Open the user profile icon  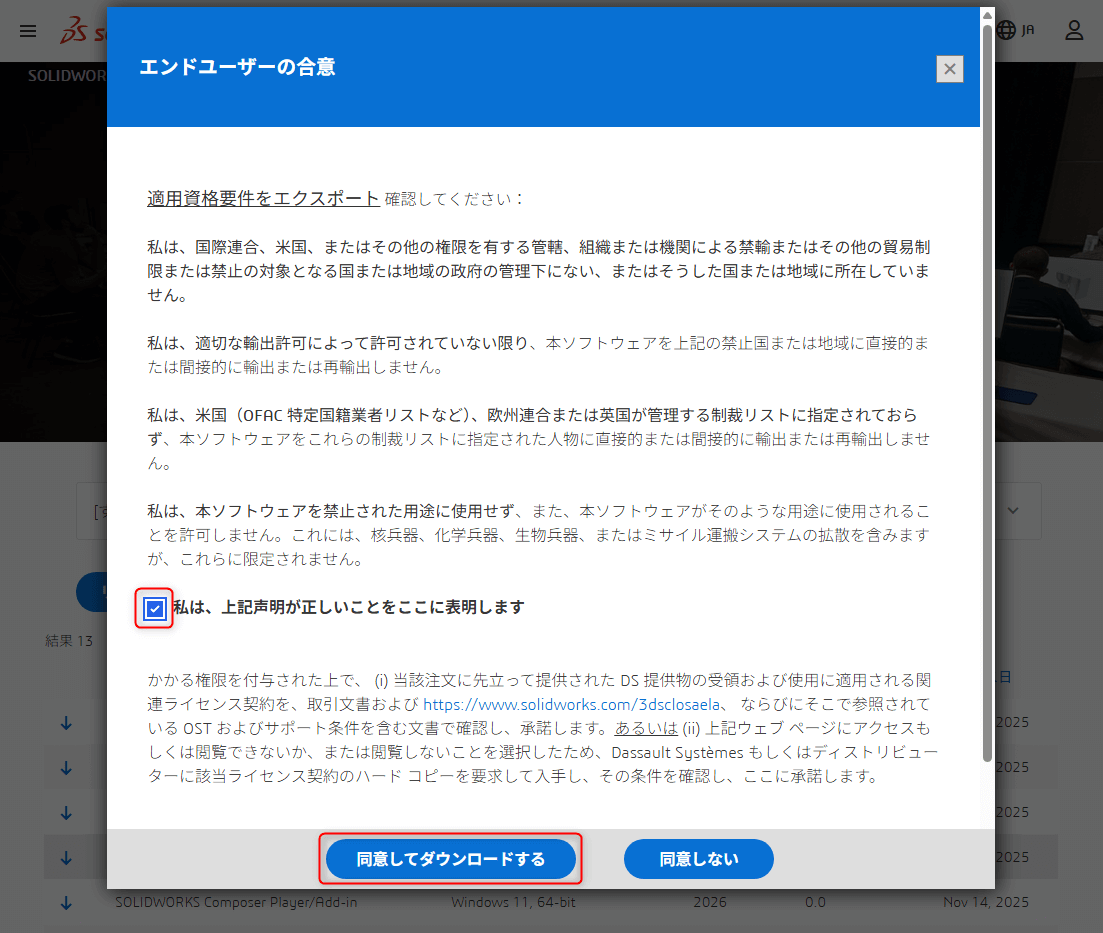[x=1074, y=30]
